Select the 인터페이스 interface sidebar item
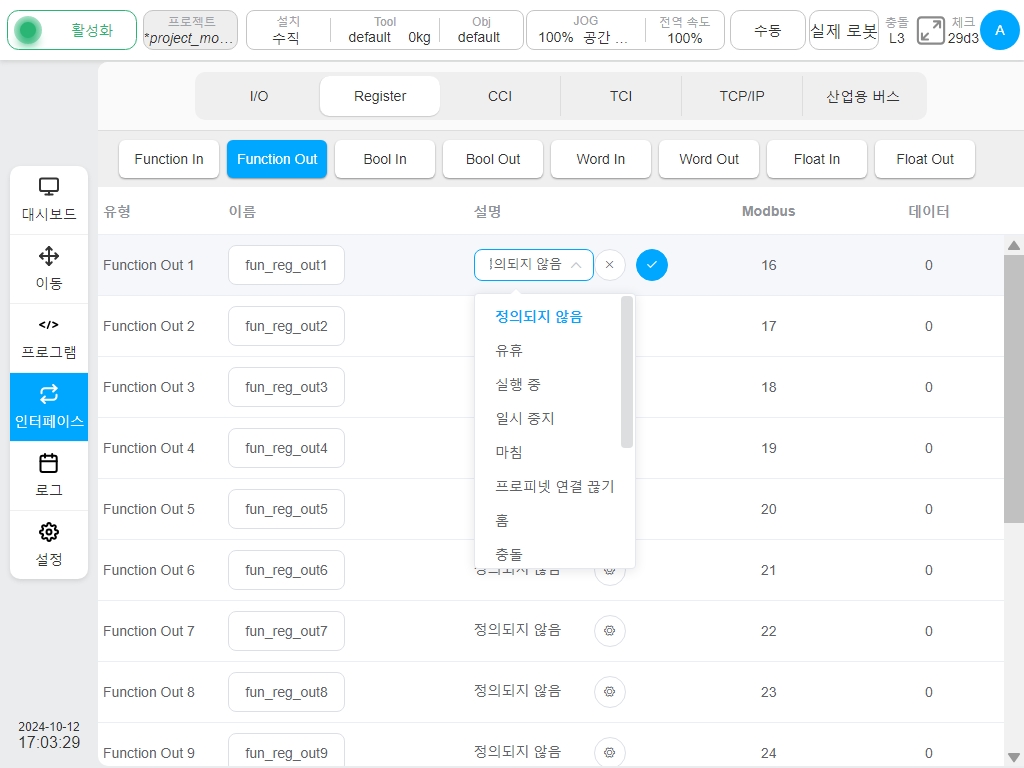The image size is (1024, 768). 49,407
